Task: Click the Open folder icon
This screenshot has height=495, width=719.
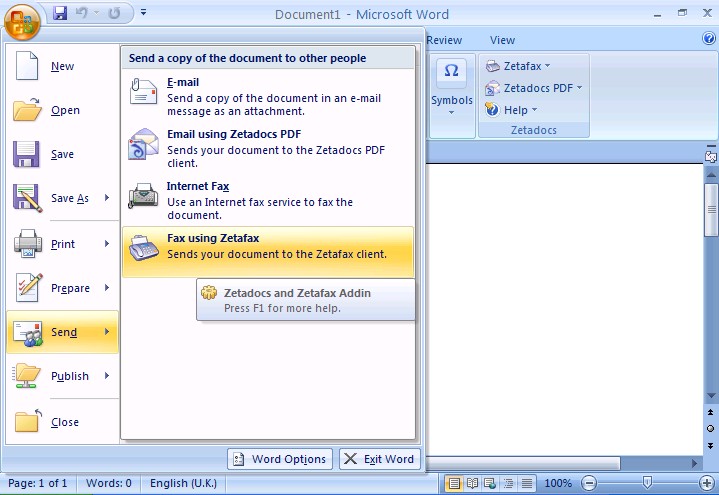Action: [27, 110]
